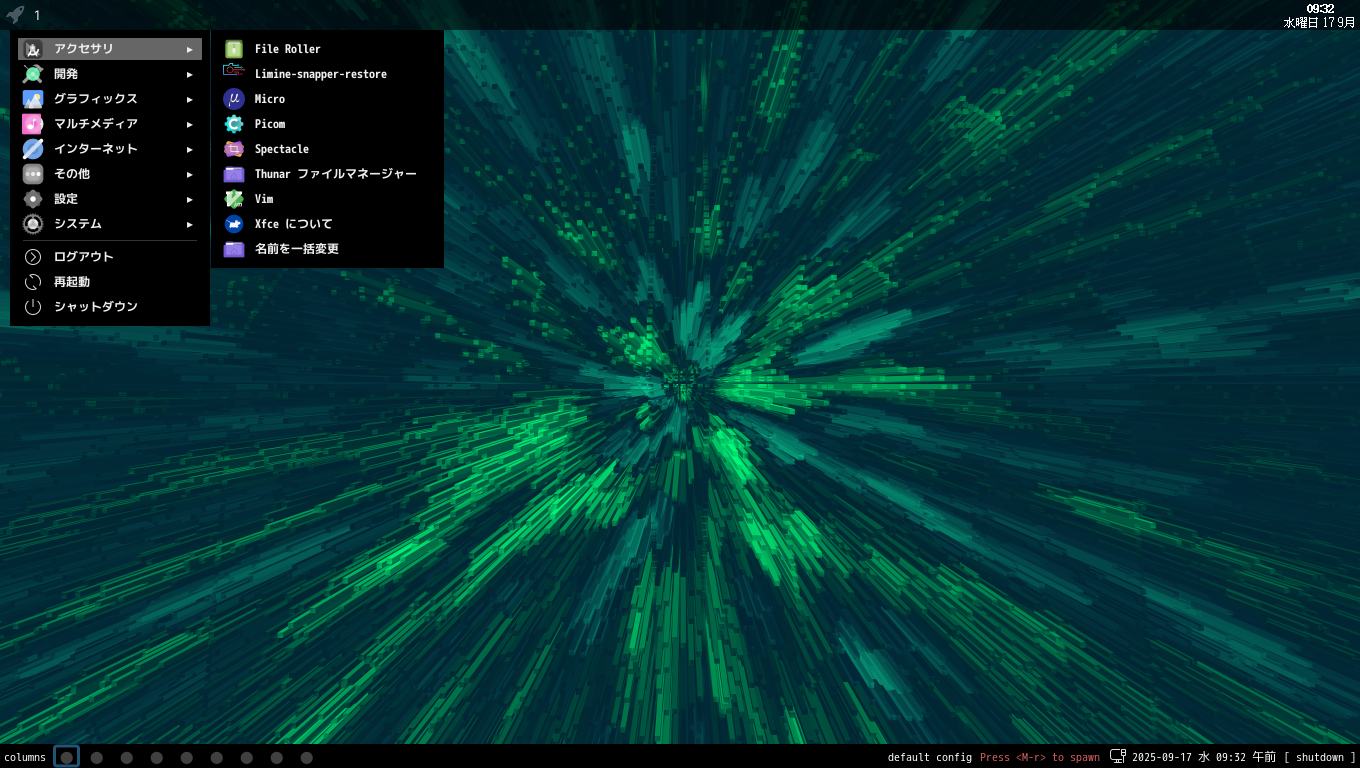This screenshot has width=1360, height=768.
Task: Expand the グラフィックス submenu arrow
Action: coord(190,99)
